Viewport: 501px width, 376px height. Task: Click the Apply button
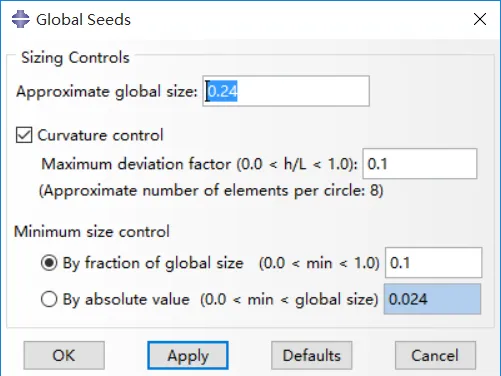tap(188, 355)
